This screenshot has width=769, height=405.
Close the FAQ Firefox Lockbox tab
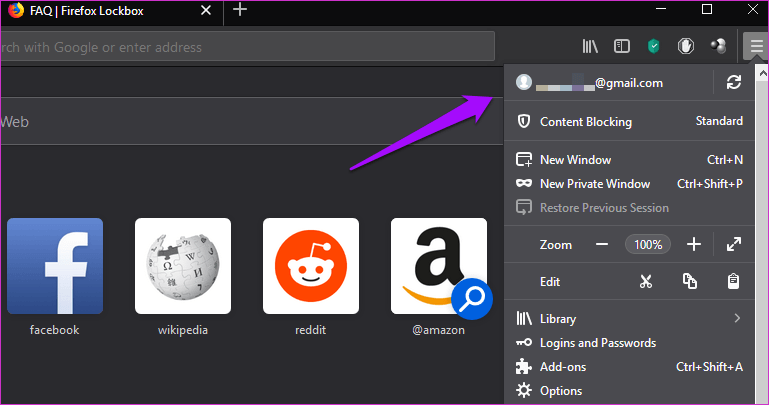click(x=206, y=10)
